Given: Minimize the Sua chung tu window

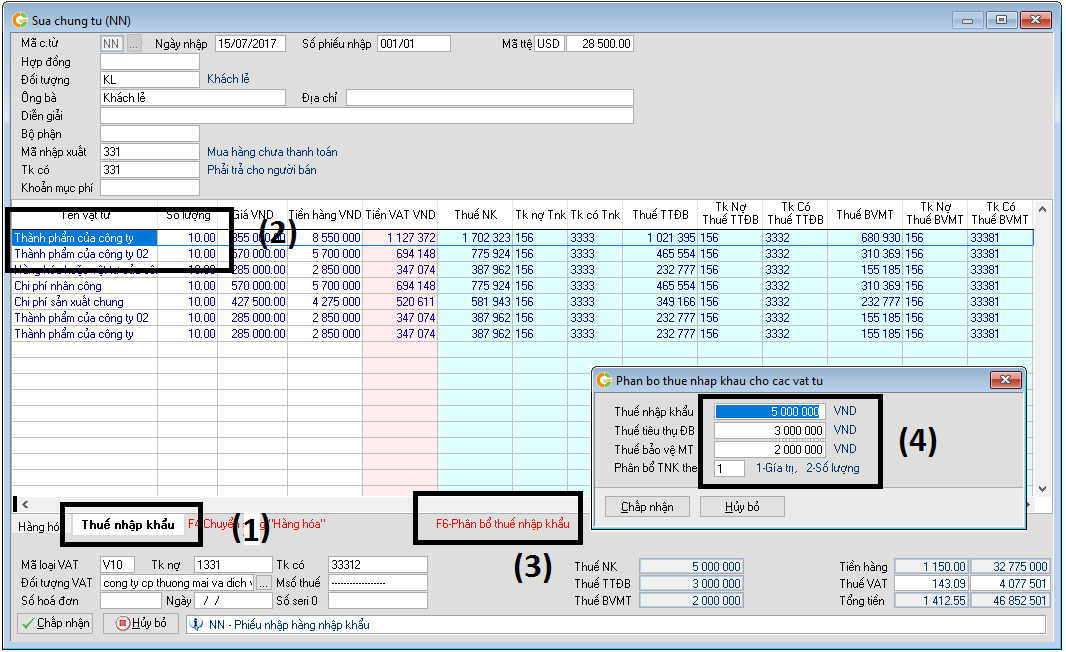Looking at the screenshot, I should click(x=967, y=20).
